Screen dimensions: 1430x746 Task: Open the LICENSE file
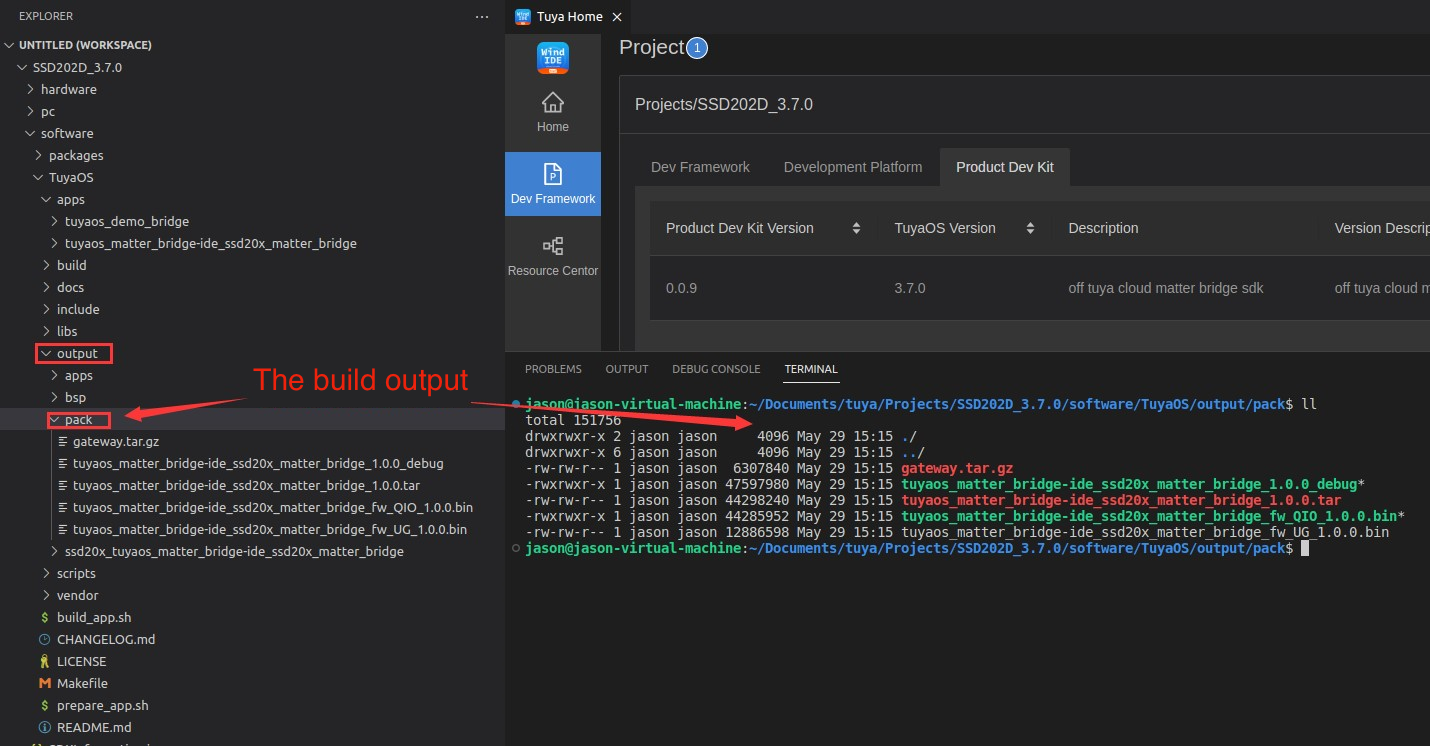point(81,661)
